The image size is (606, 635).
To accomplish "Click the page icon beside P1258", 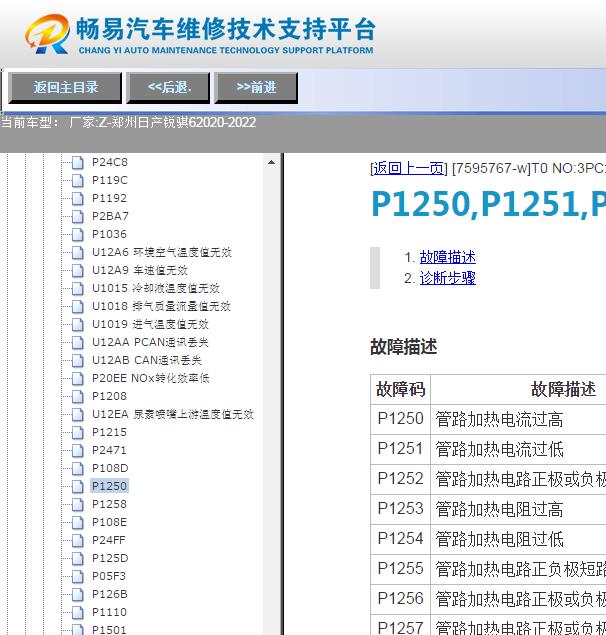I will tap(77, 504).
